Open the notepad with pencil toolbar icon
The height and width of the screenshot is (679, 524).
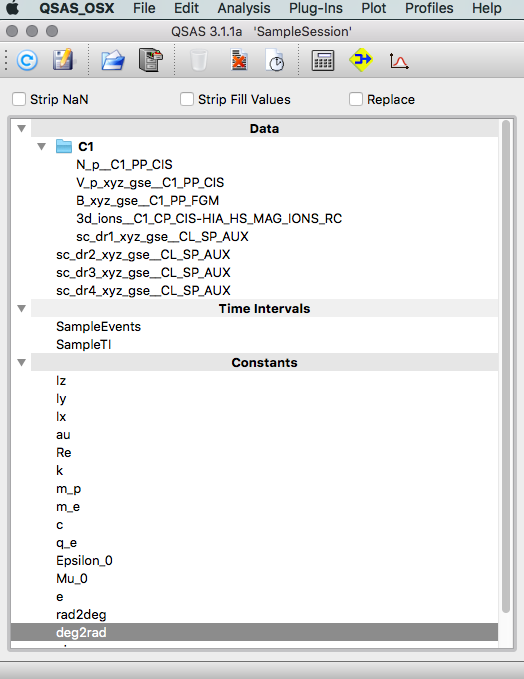(x=63, y=60)
